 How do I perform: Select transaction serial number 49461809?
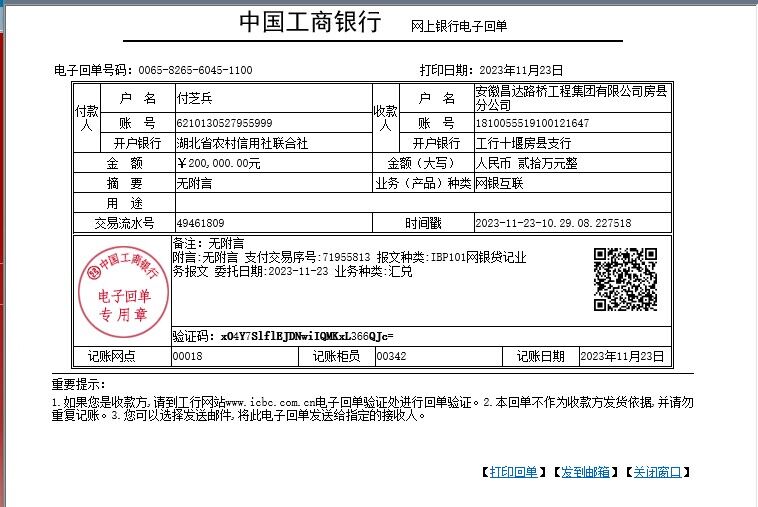pos(200,222)
